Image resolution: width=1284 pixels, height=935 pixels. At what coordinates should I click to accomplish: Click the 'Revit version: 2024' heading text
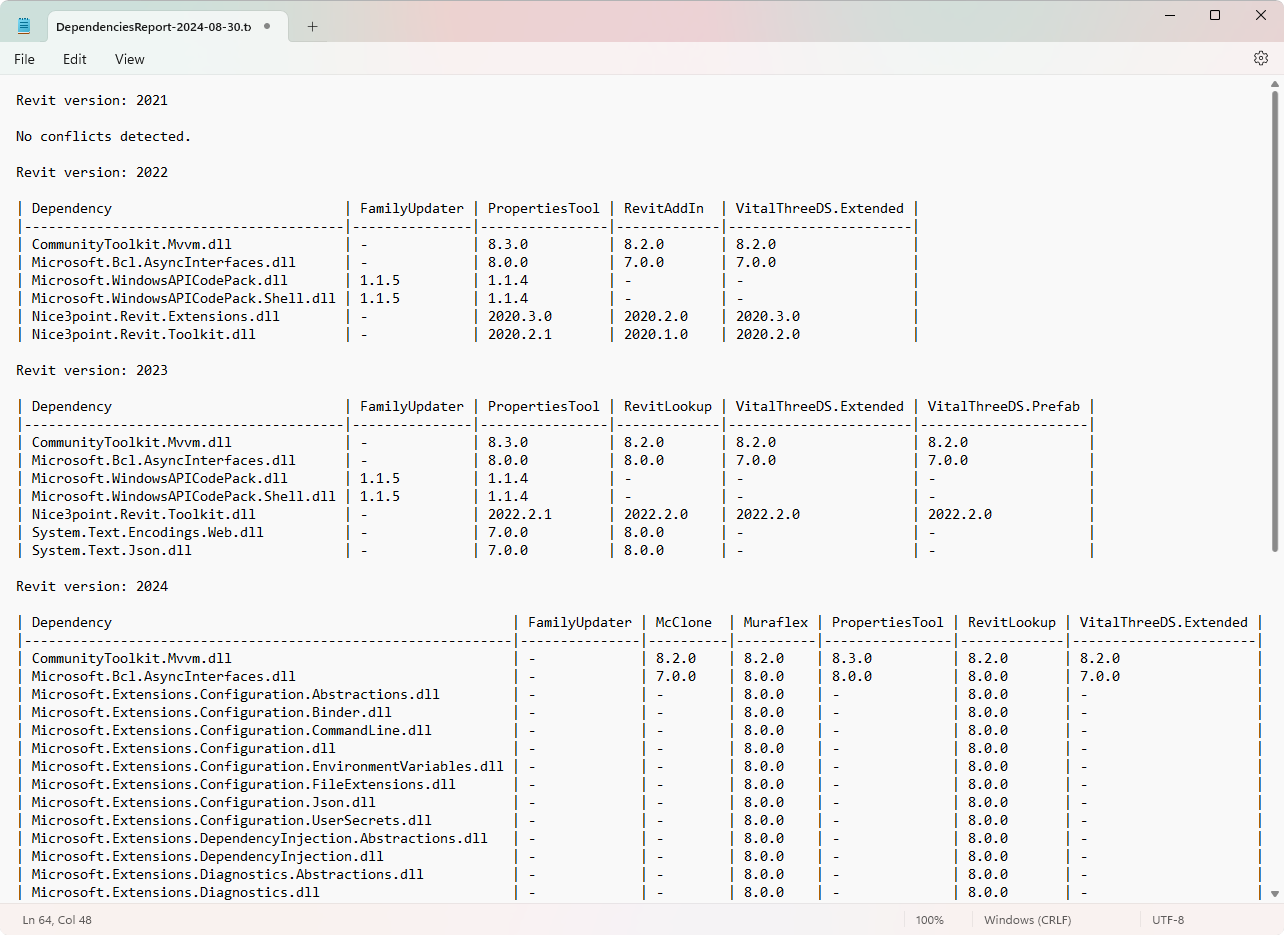[x=91, y=586]
